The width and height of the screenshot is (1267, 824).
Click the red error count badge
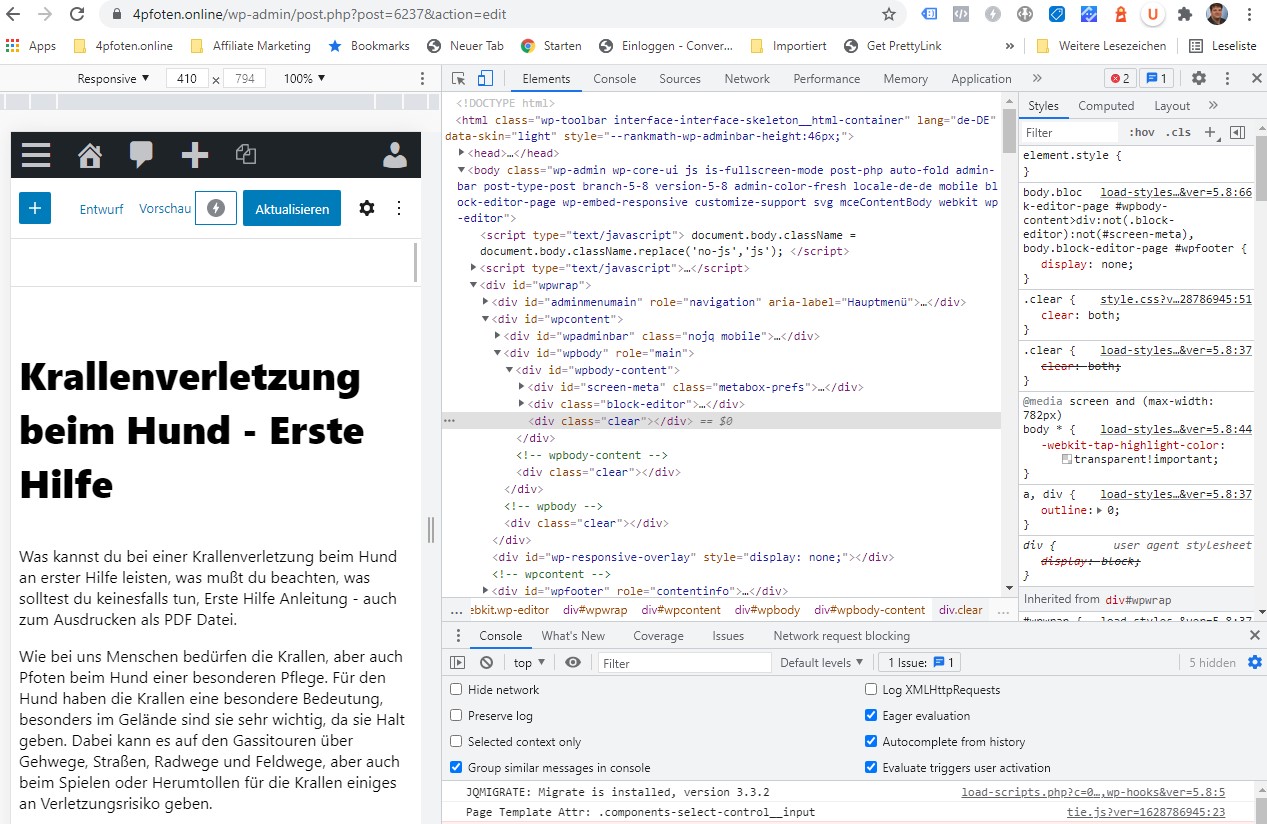click(1119, 79)
